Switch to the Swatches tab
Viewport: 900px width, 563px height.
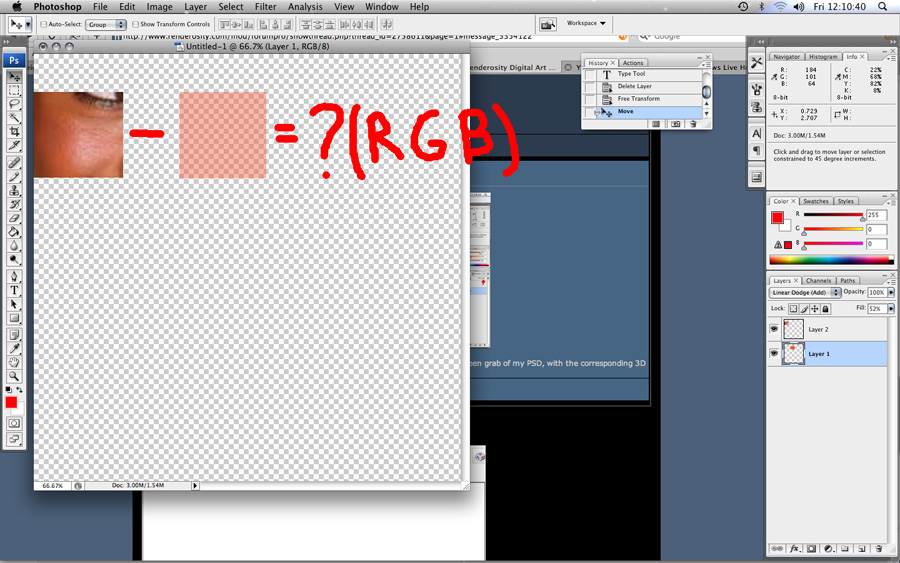[816, 201]
